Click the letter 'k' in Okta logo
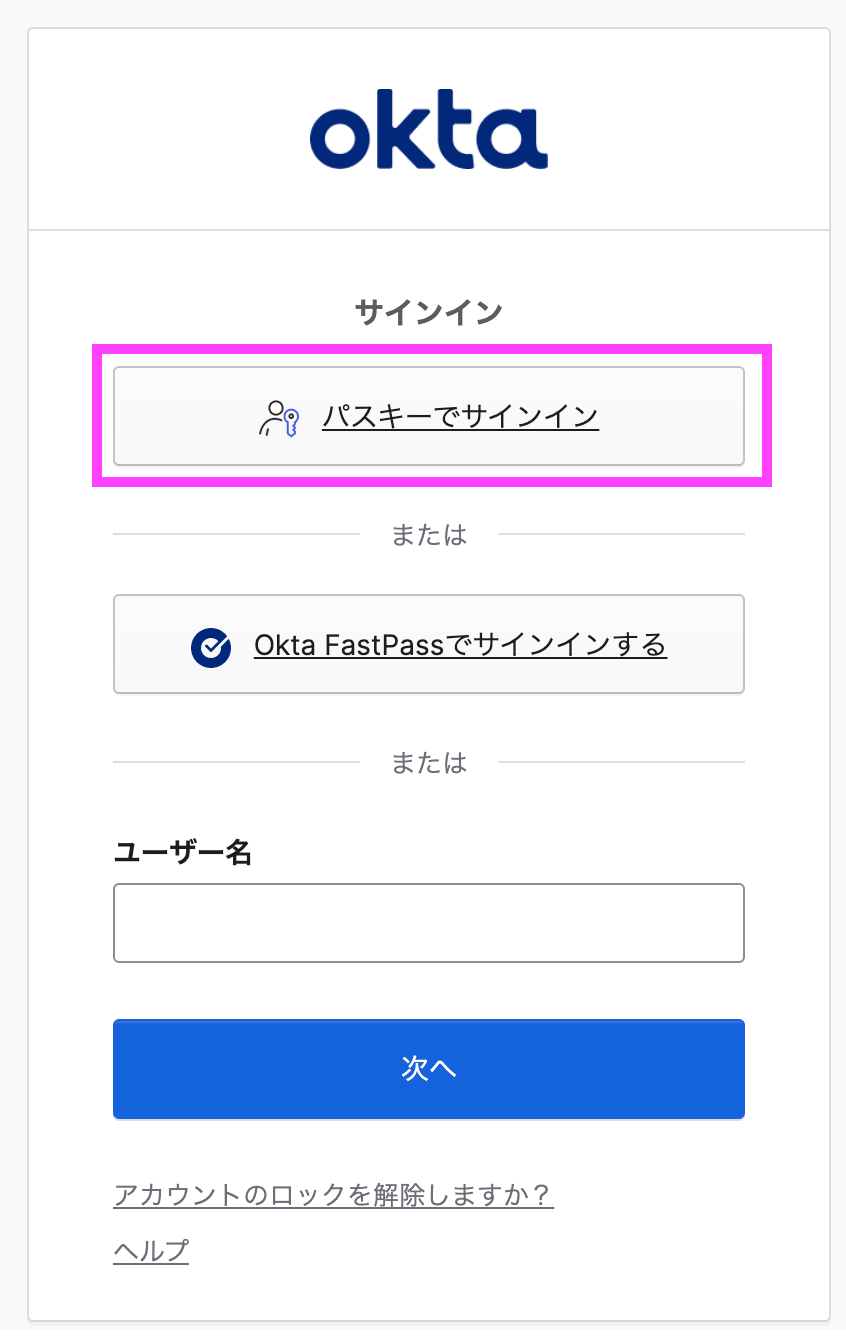The image size is (846, 1342). (409, 131)
